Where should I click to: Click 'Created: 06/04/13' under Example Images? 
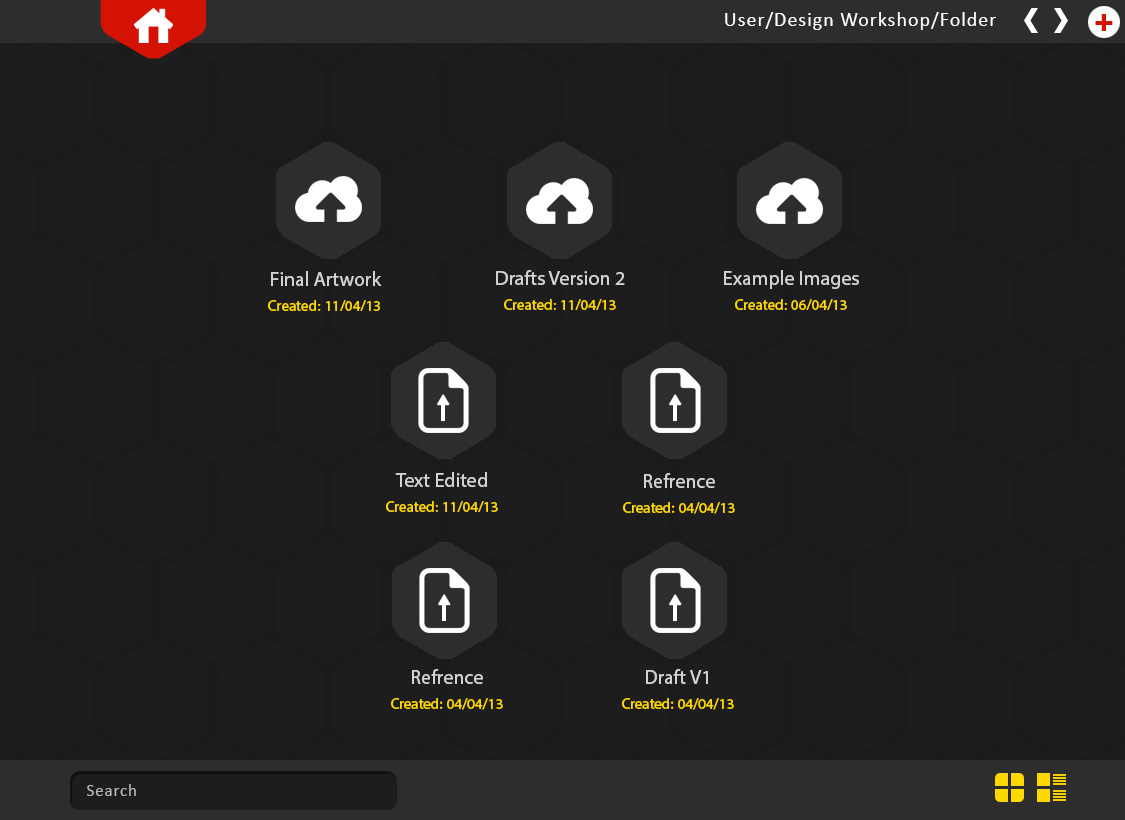click(x=791, y=305)
